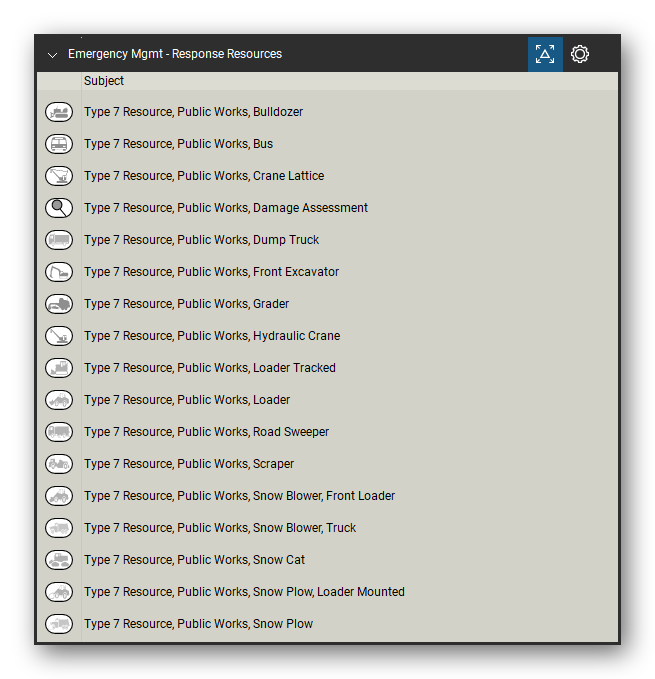The height and width of the screenshot is (679, 655).
Task: Select 'Public Works, Snow Blower, Front Loader' text
Action: tap(286, 496)
